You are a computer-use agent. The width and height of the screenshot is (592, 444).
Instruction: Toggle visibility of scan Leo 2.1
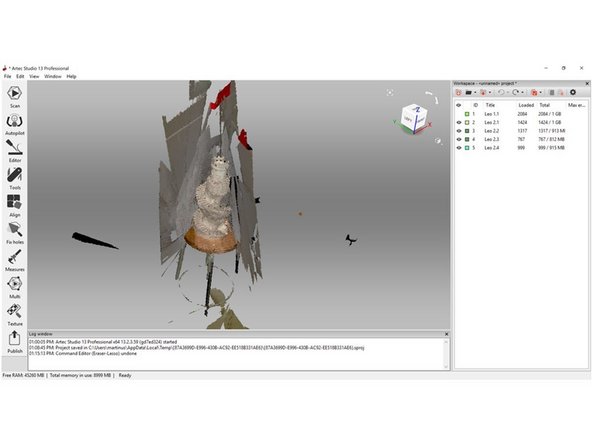[459, 122]
